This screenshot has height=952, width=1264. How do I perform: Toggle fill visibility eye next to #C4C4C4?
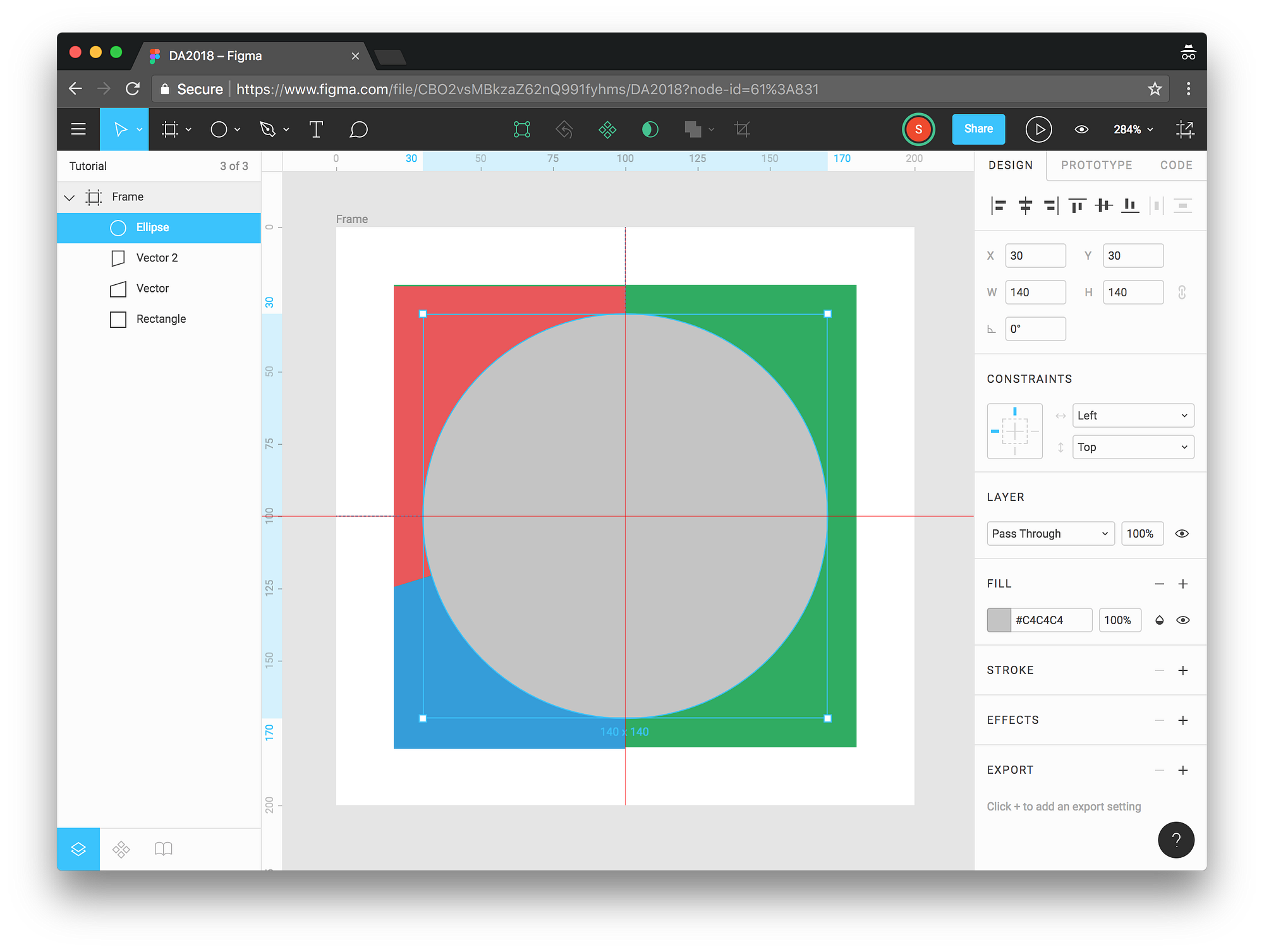1183,620
